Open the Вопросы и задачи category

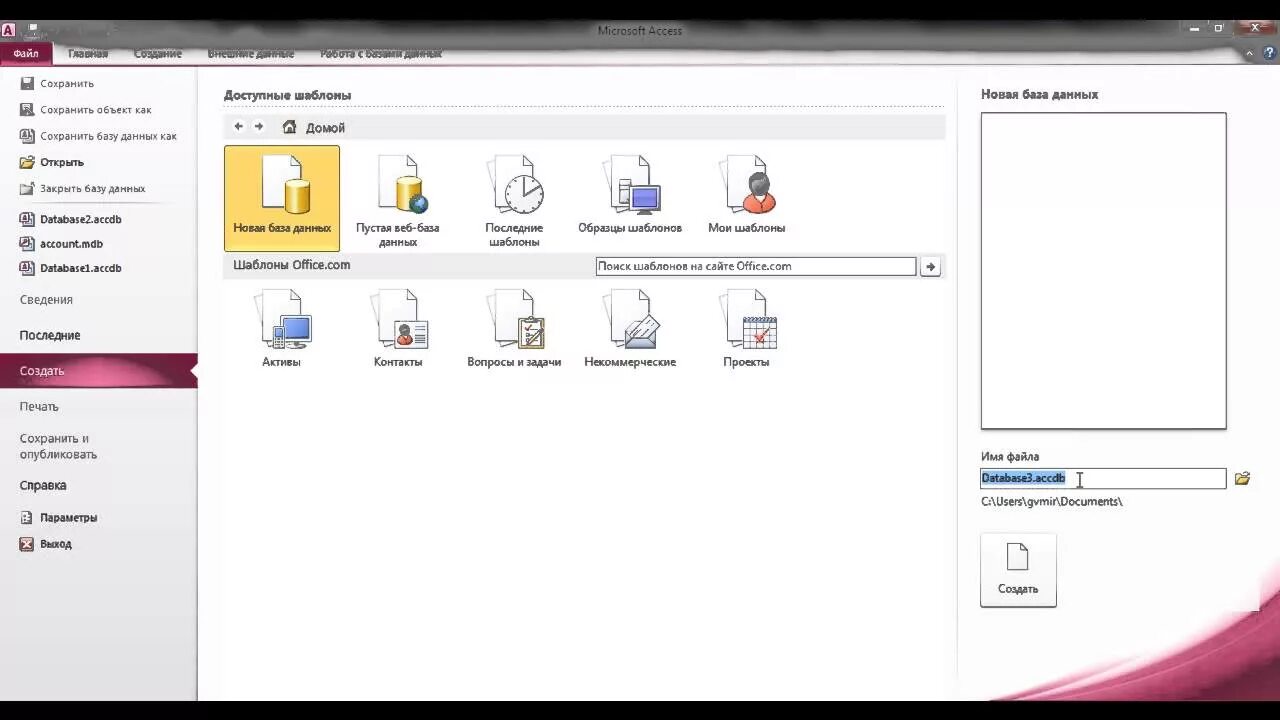click(x=514, y=328)
